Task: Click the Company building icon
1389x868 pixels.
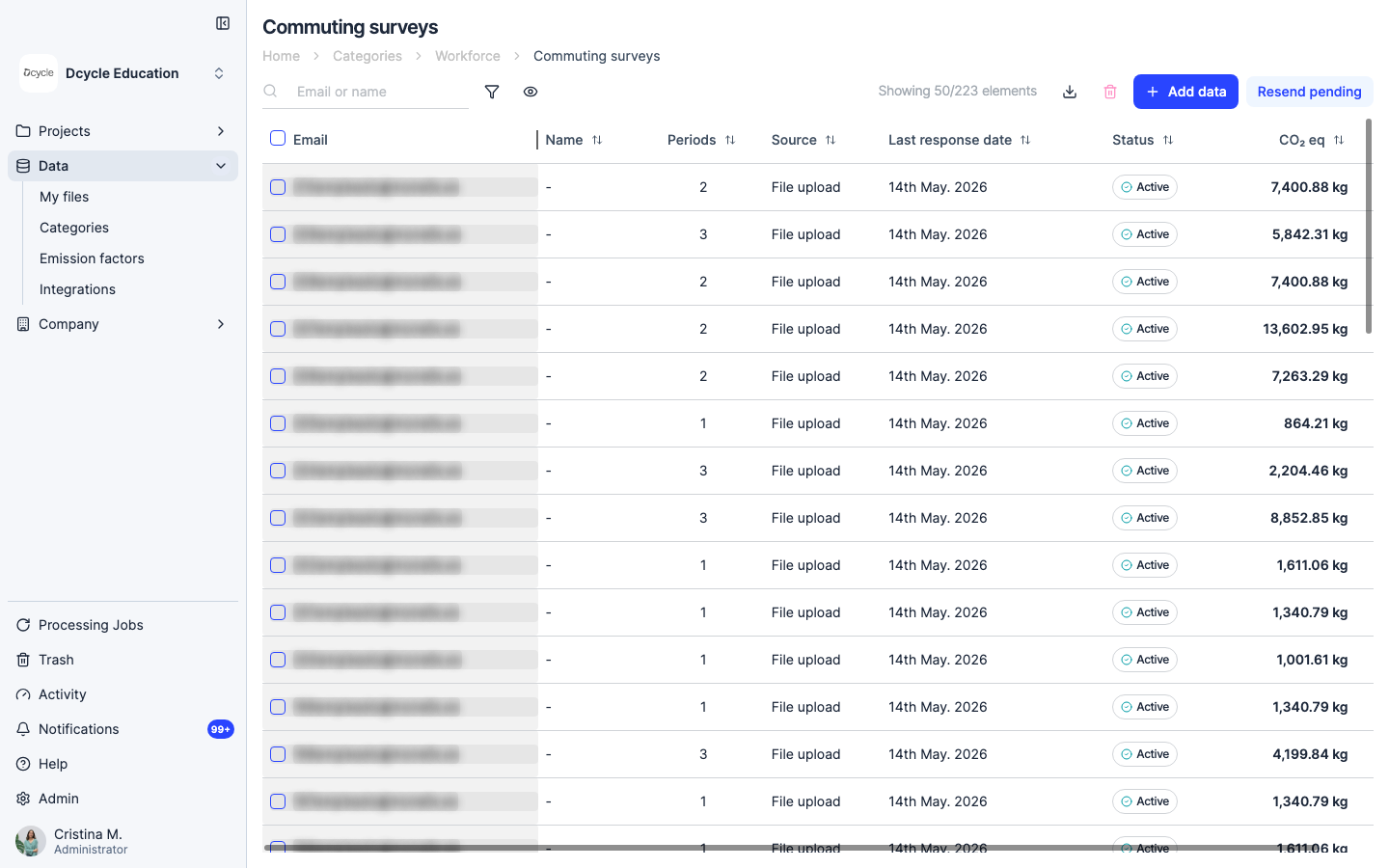Action: pyautogui.click(x=23, y=324)
